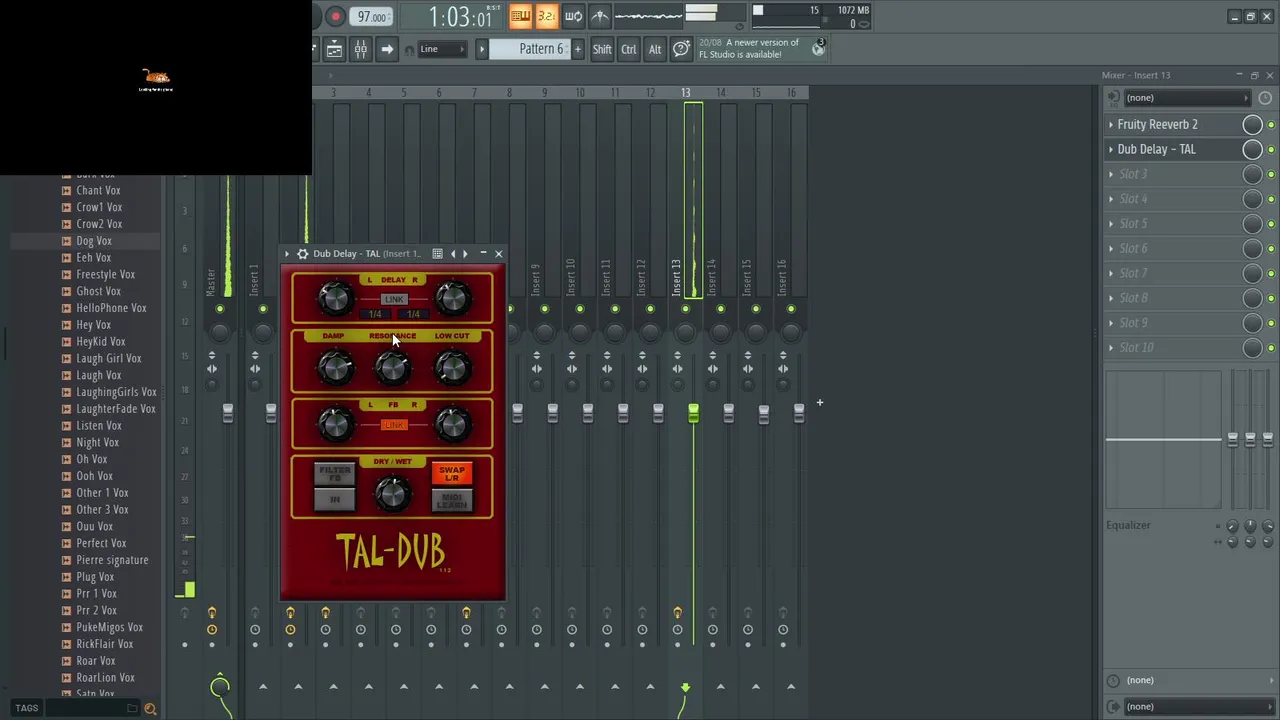Viewport: 1280px width, 720px height.
Task: Select previous preset arrow in Dub Delay
Action: (x=453, y=254)
